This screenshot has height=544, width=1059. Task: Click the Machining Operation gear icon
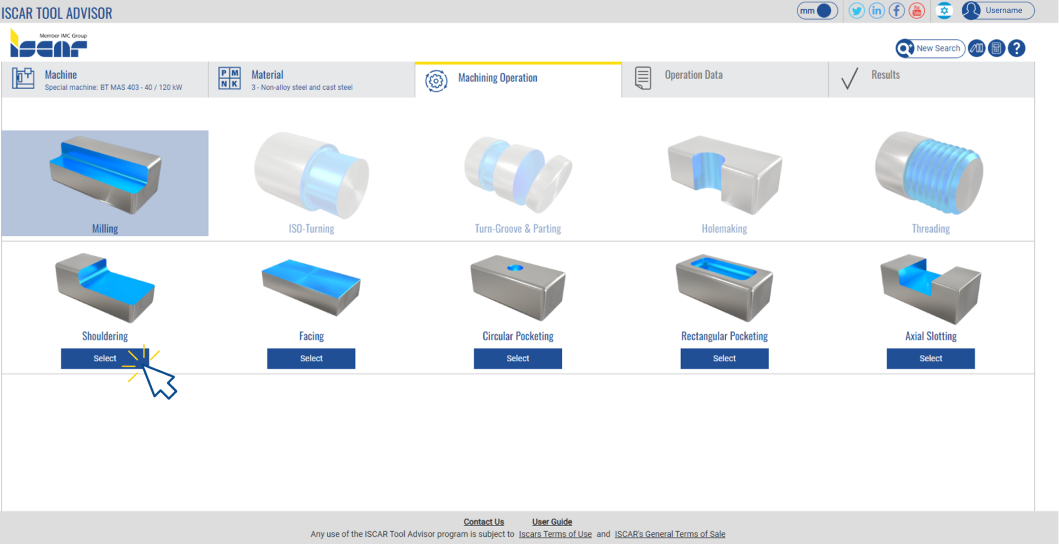tap(436, 80)
